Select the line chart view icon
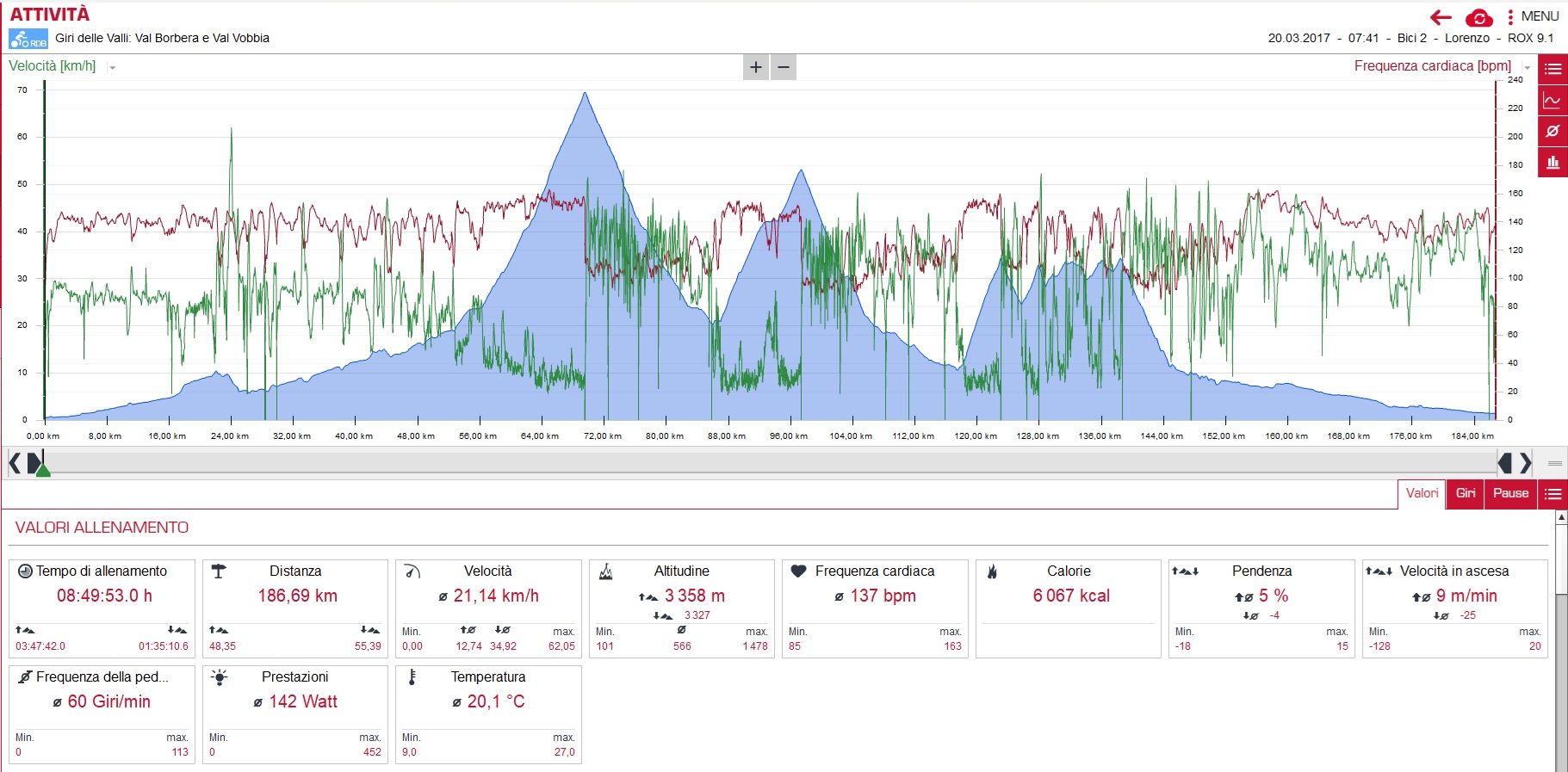 tap(1553, 100)
